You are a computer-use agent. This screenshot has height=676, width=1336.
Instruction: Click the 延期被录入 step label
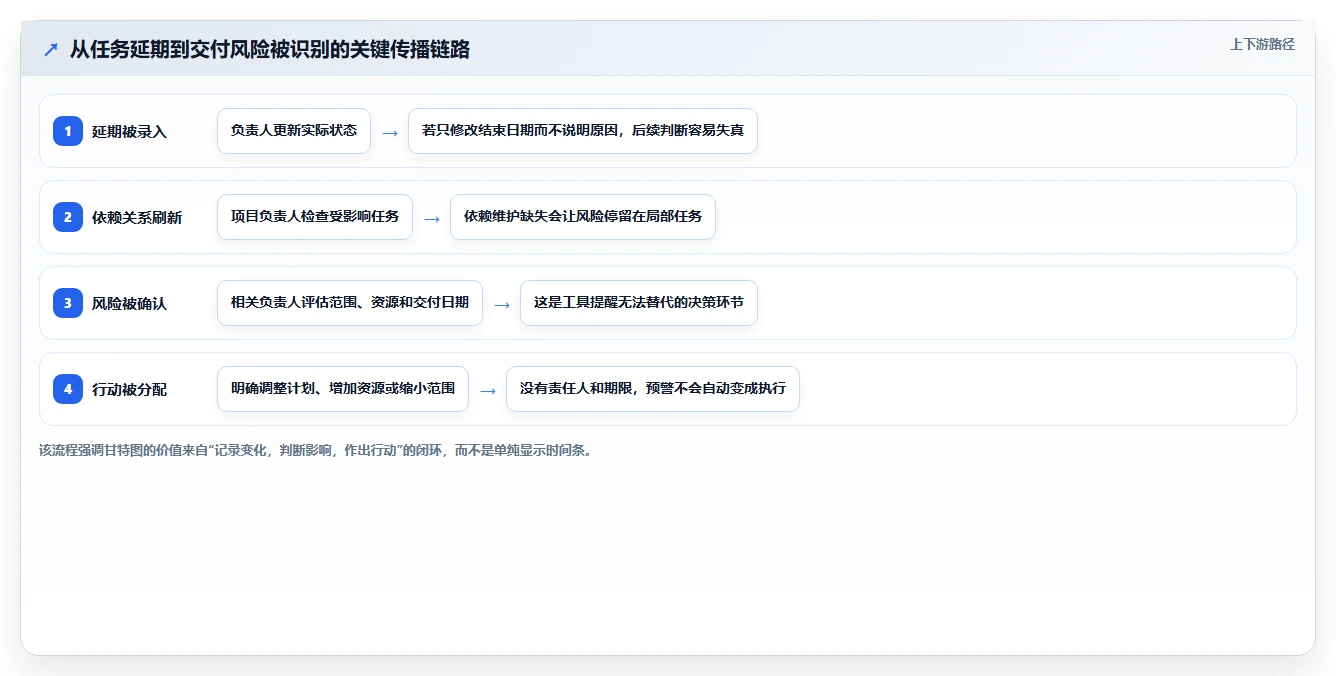[x=129, y=132]
